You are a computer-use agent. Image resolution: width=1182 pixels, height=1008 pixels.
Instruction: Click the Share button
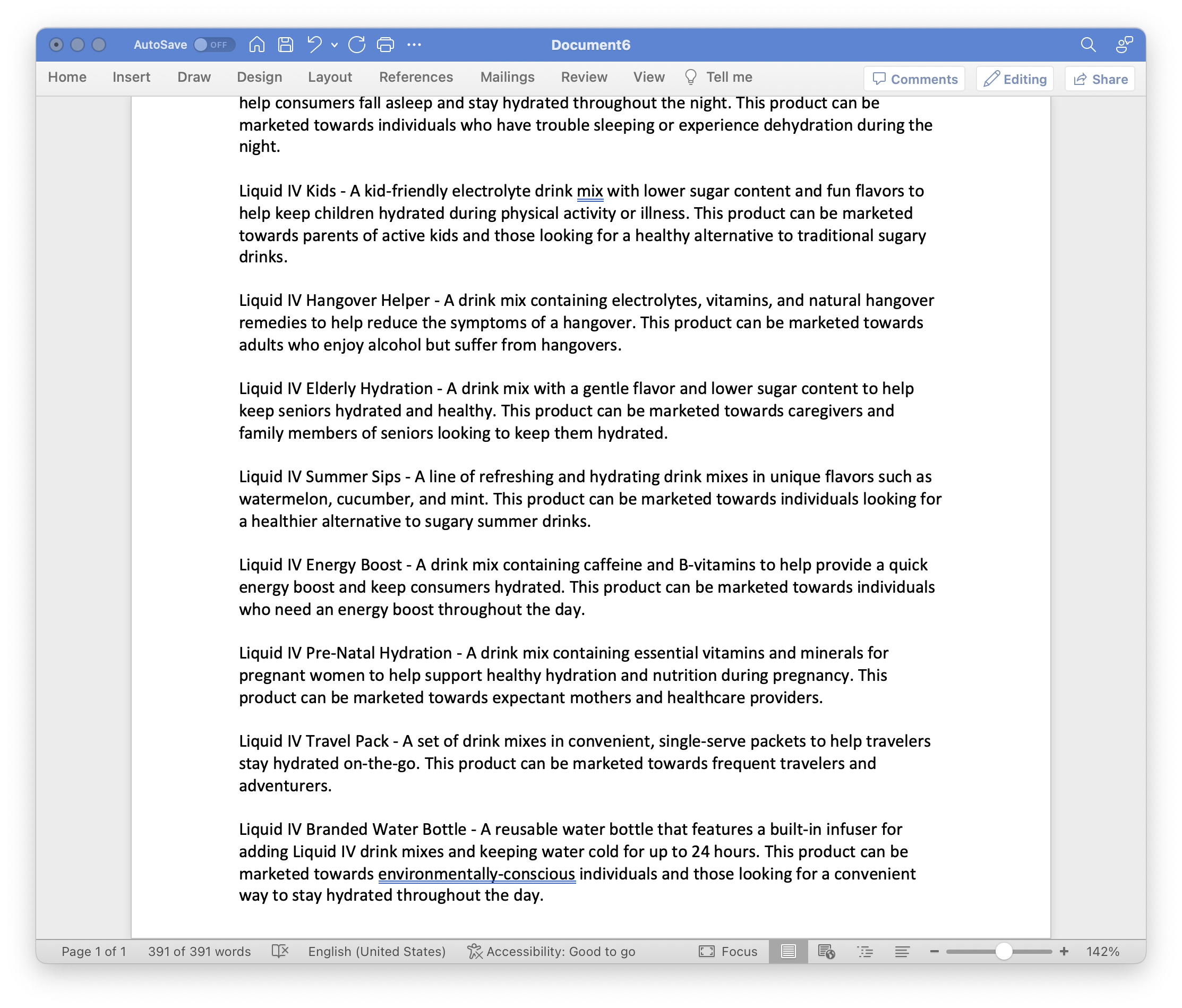pos(1100,80)
